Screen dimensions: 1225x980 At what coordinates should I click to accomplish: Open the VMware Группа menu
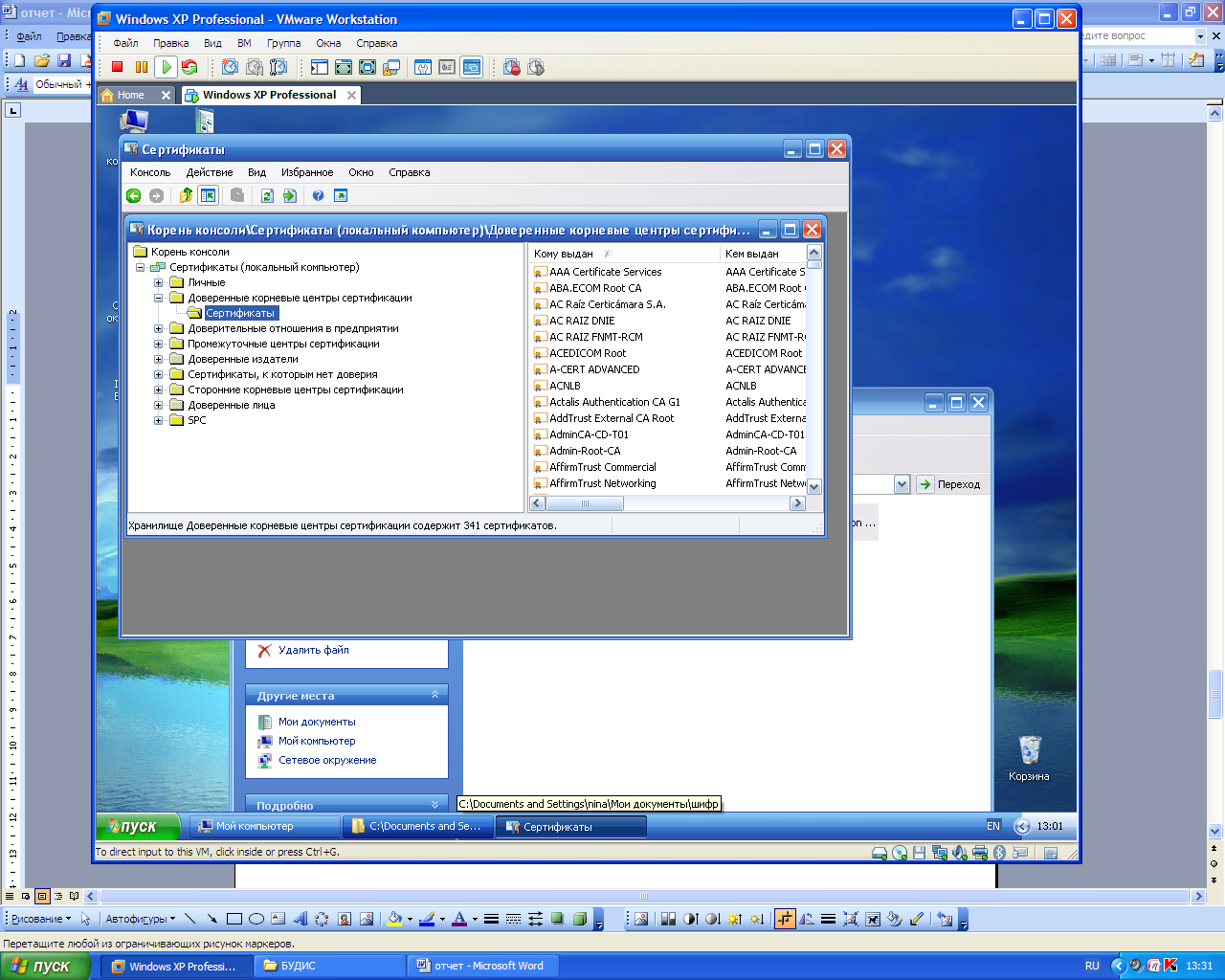pyautogui.click(x=283, y=43)
